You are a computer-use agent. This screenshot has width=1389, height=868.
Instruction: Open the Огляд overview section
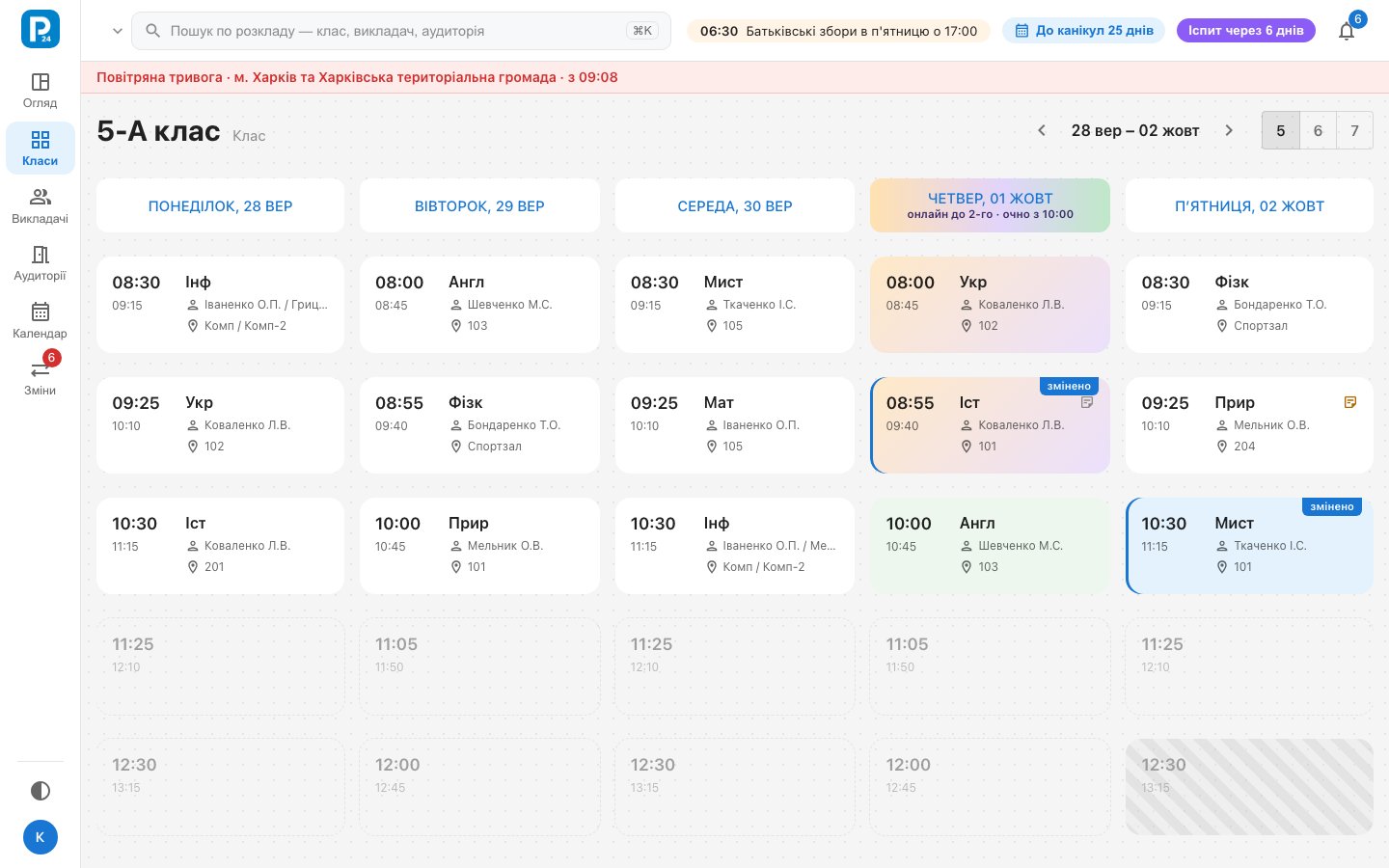pyautogui.click(x=41, y=91)
